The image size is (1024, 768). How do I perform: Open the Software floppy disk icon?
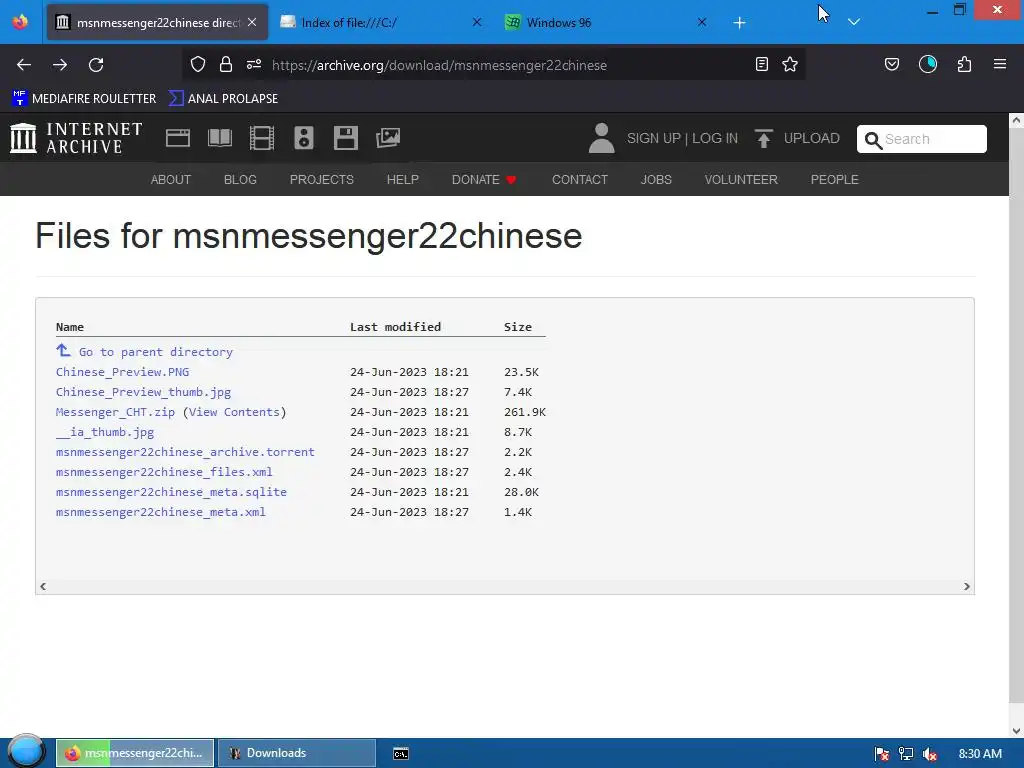pyautogui.click(x=345, y=138)
